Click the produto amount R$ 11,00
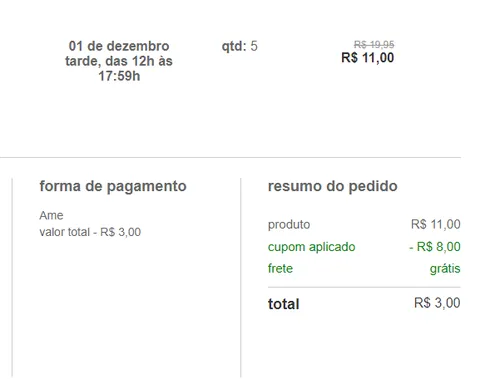 click(x=436, y=224)
